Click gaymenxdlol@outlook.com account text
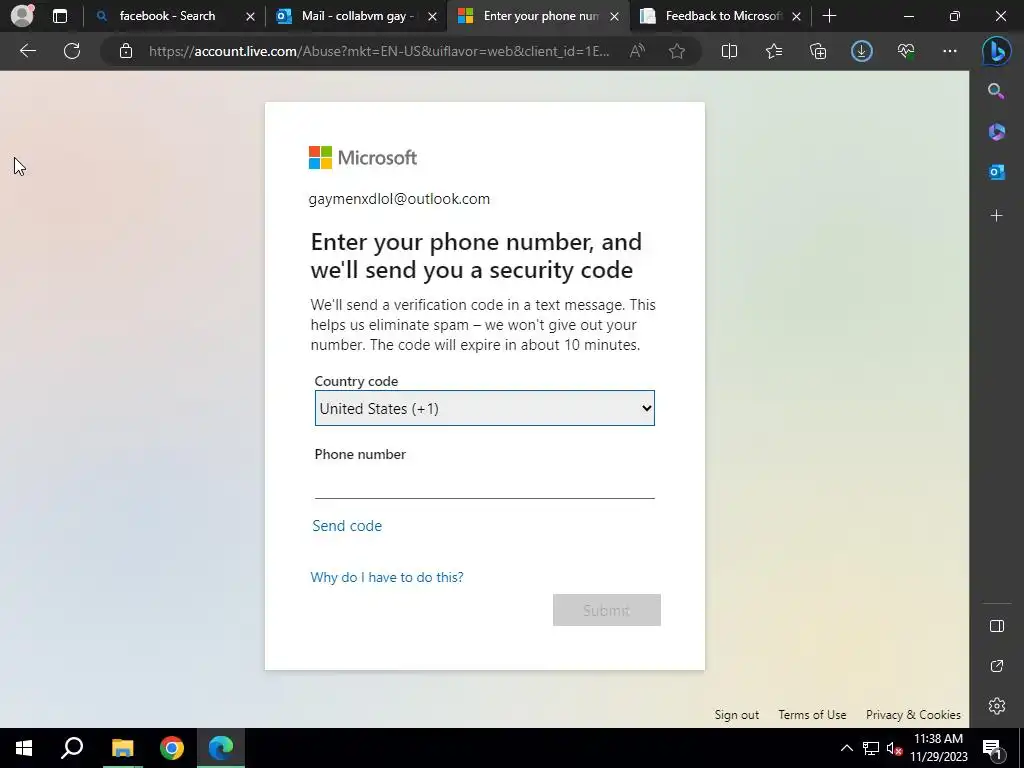1024x768 pixels. (x=399, y=199)
